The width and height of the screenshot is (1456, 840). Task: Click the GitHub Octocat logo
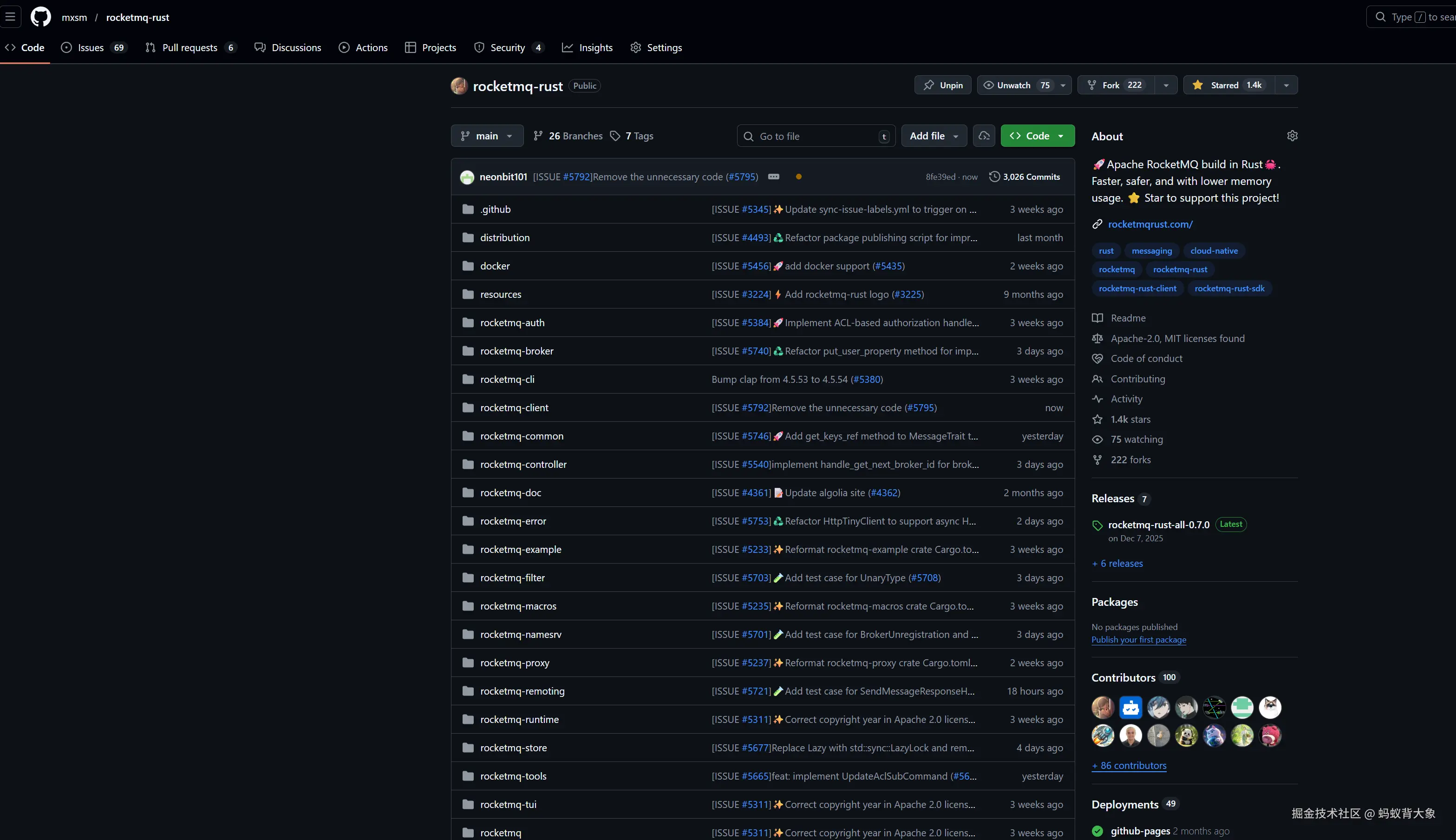(40, 17)
